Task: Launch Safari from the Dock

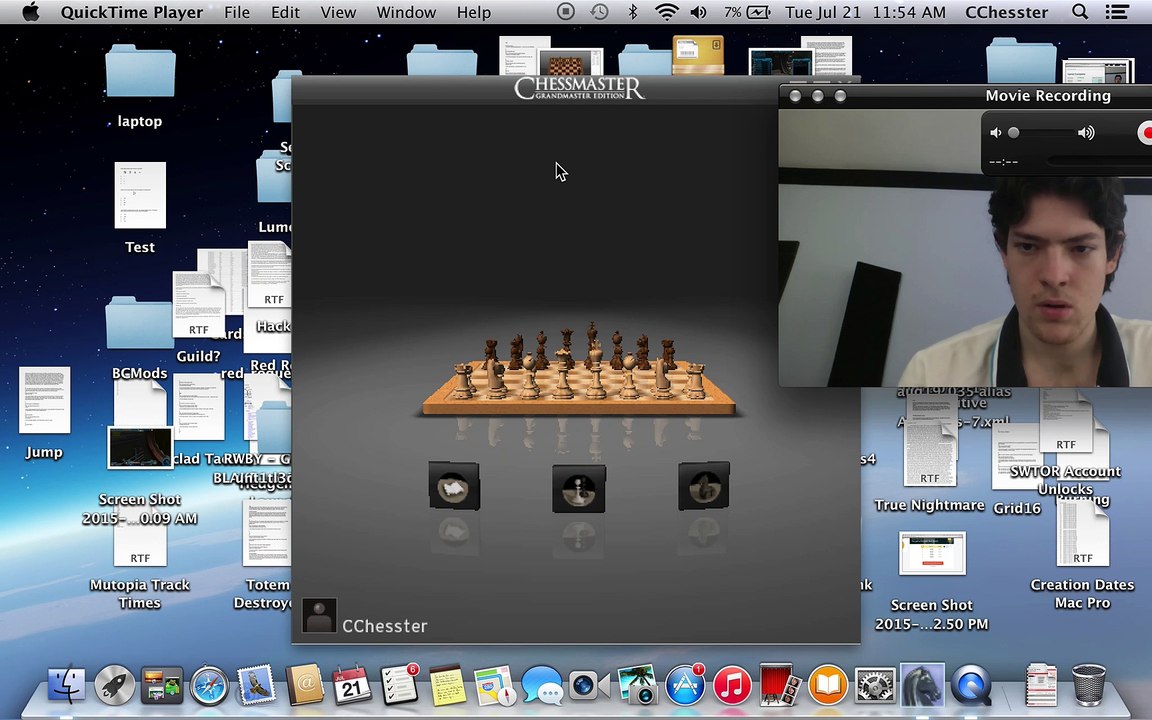Action: tap(209, 685)
